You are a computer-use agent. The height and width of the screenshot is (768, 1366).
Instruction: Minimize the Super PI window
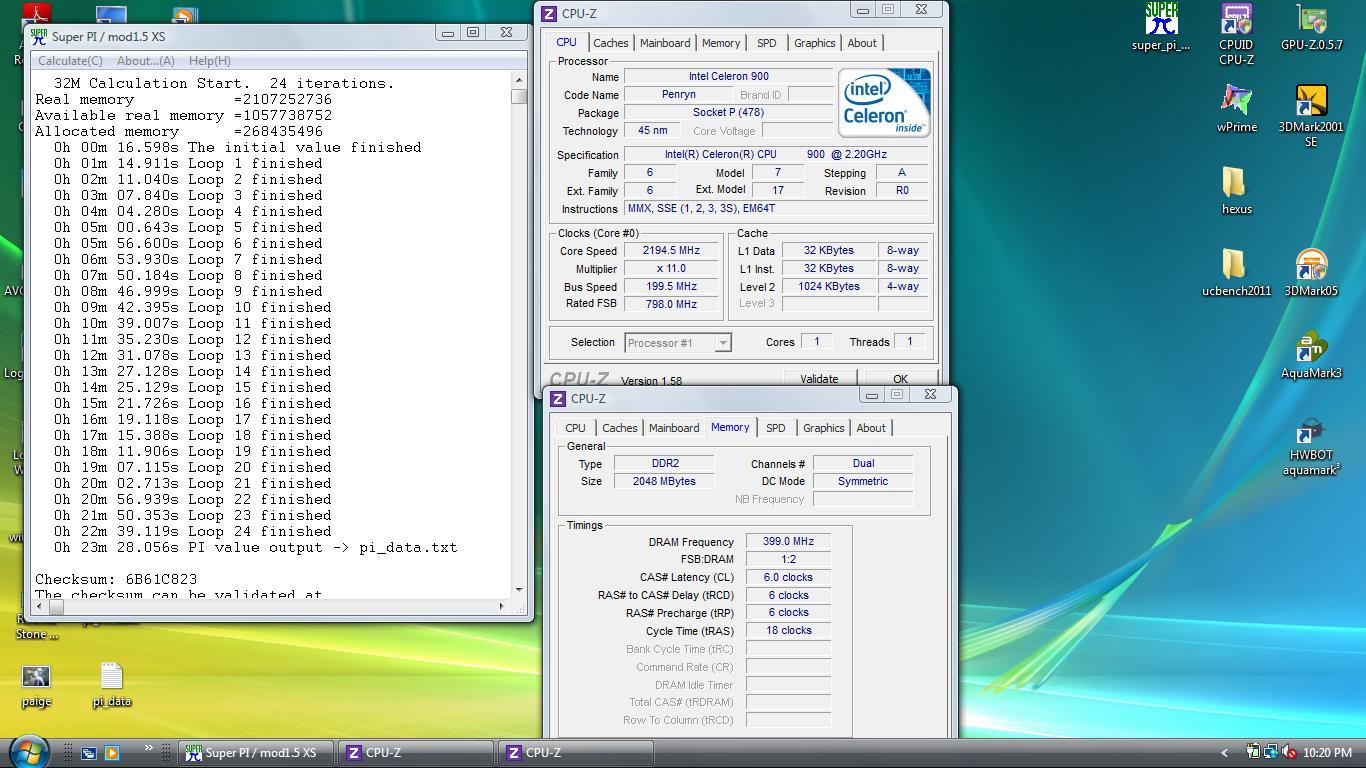coord(448,32)
